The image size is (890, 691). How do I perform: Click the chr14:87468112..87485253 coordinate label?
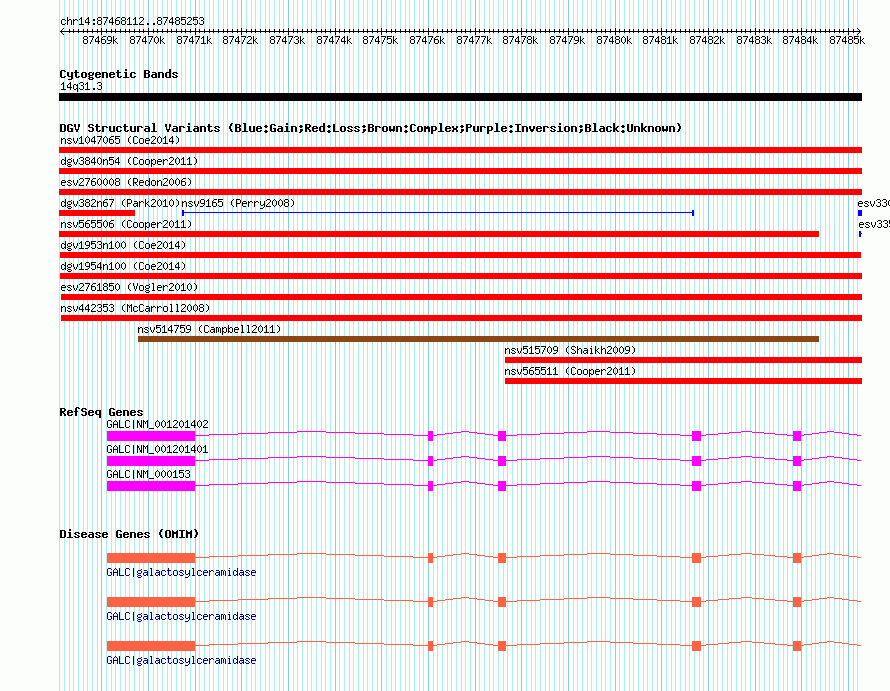[132, 21]
